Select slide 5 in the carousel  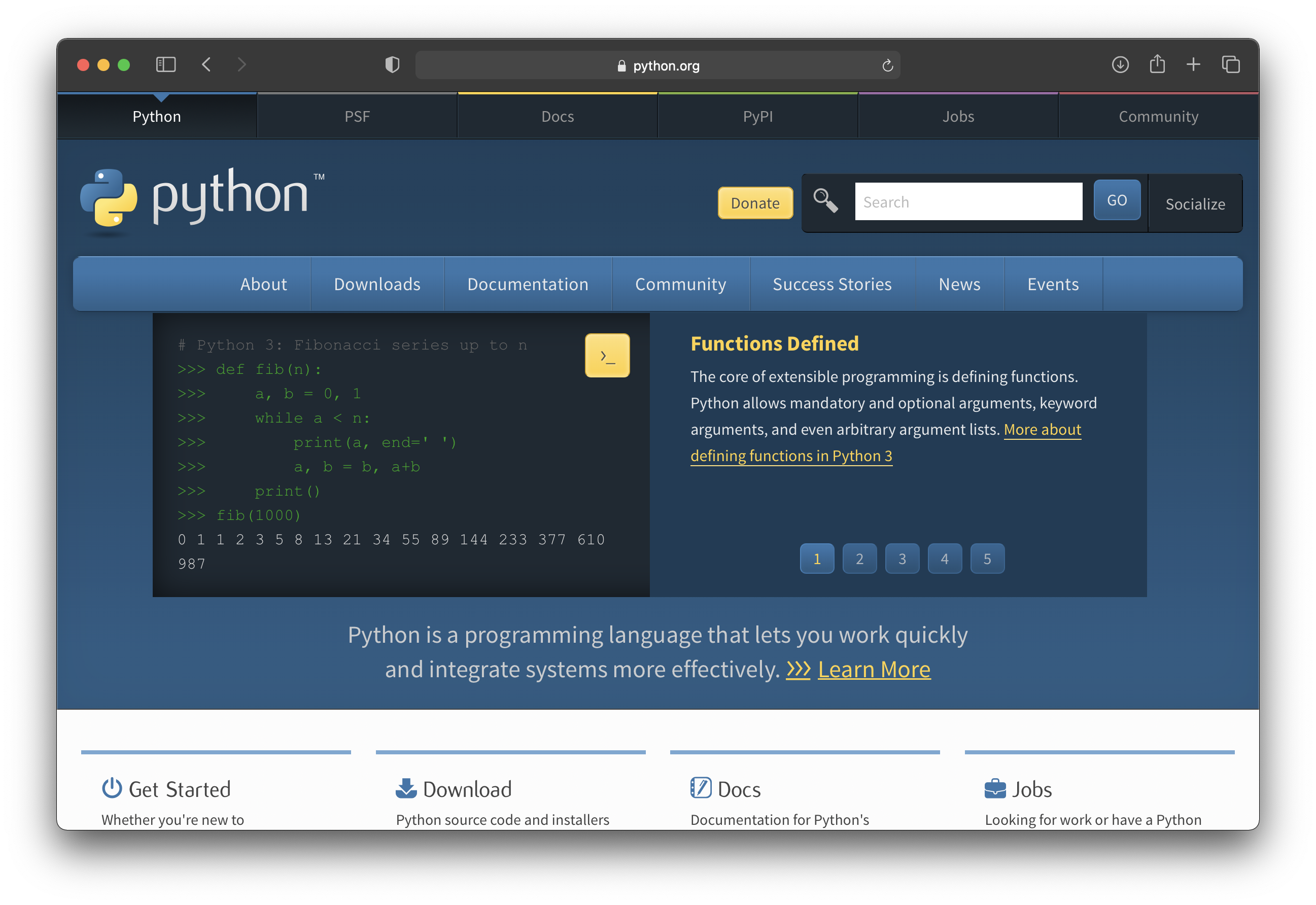tap(987, 559)
